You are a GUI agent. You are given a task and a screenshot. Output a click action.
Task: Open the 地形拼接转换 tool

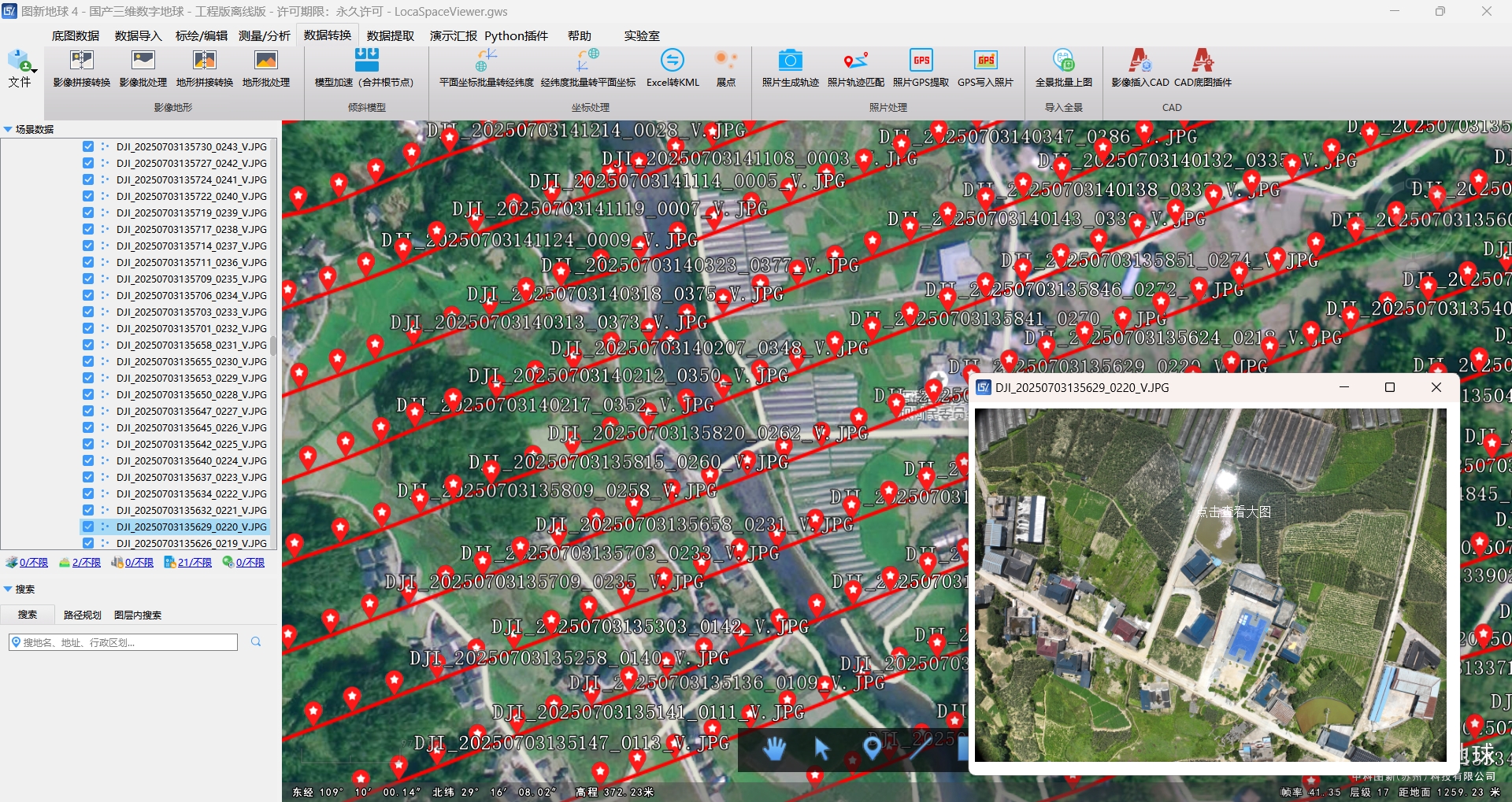(x=205, y=68)
